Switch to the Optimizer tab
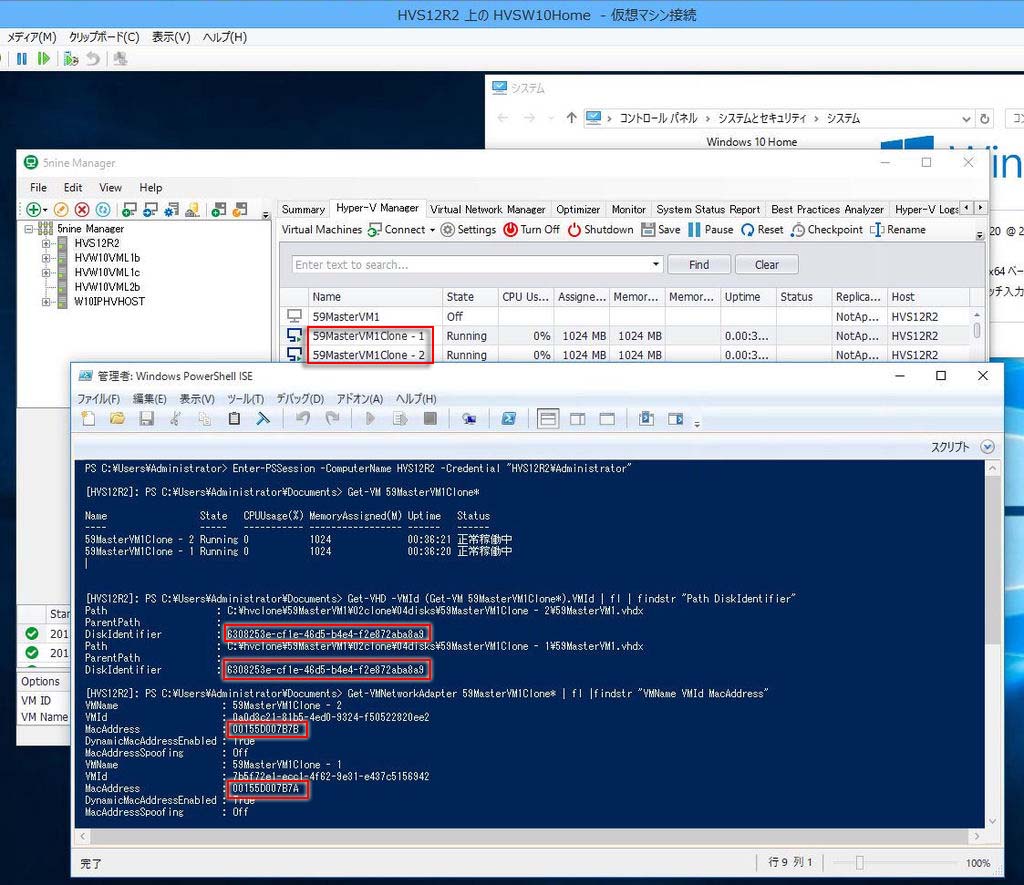Viewport: 1024px width, 885px height. [x=578, y=209]
